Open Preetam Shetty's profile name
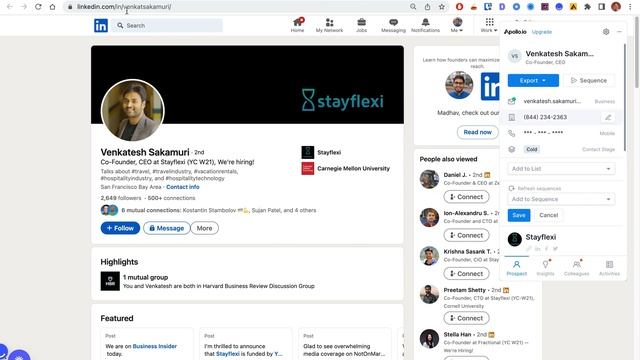Viewport: 640px width, 360px height. (464, 290)
